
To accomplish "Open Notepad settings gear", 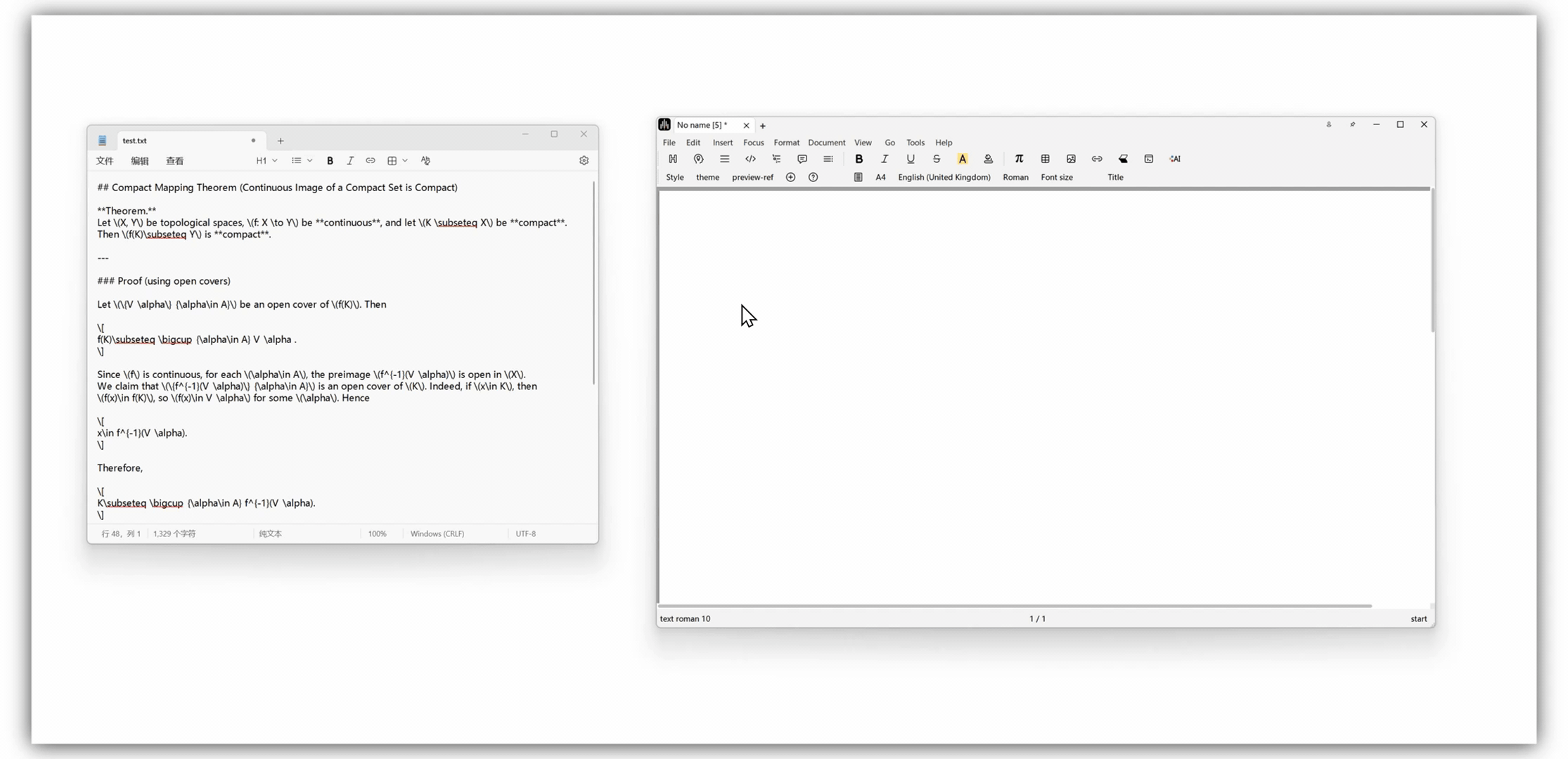I will tap(584, 161).
